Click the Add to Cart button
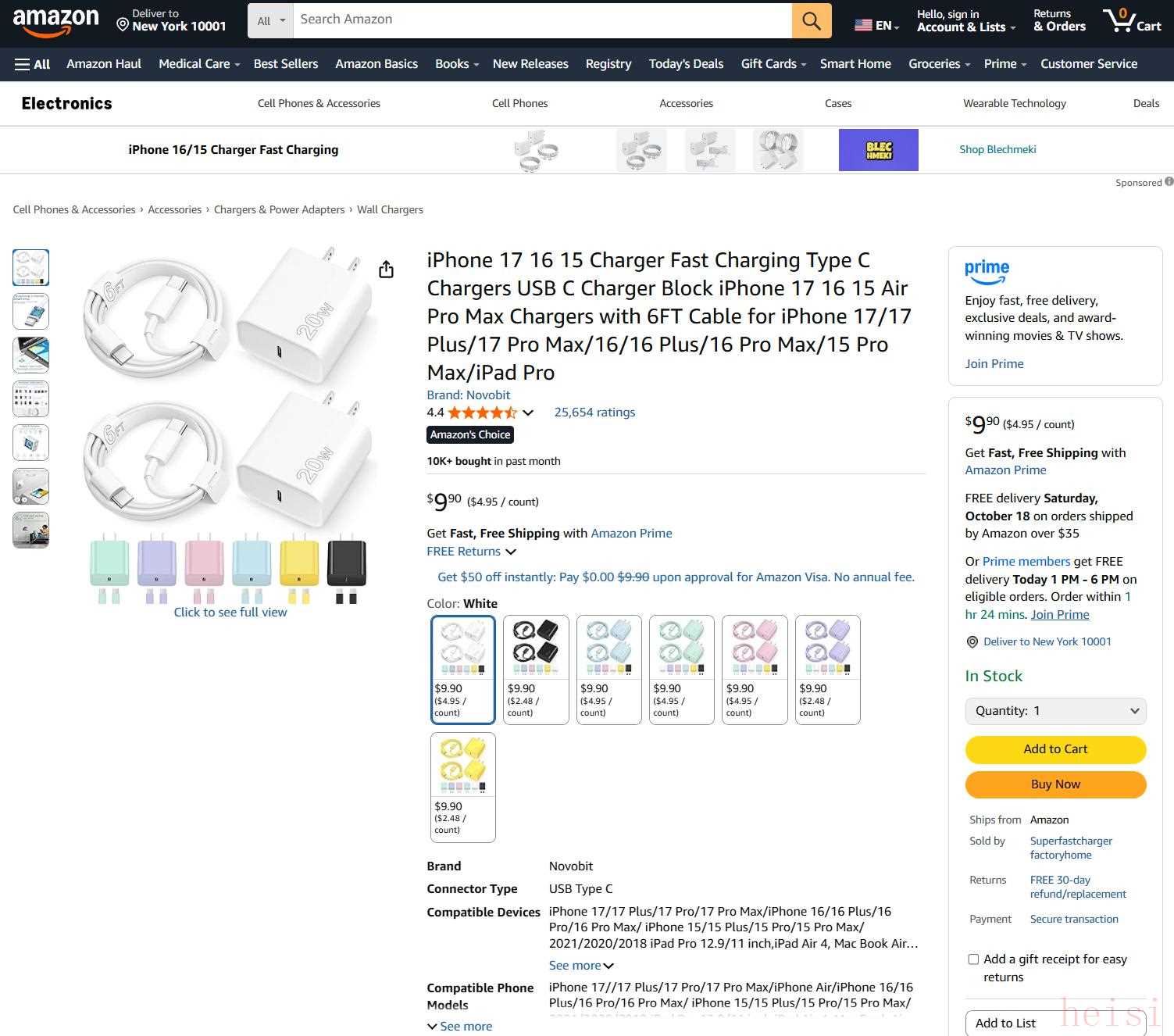The image size is (1174, 1036). click(1055, 749)
